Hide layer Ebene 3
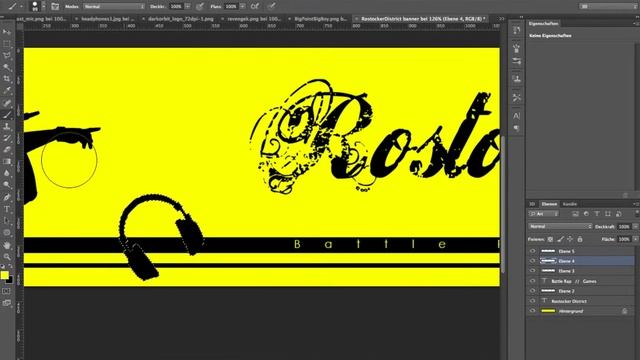This screenshot has width=640, height=360. pyautogui.click(x=532, y=271)
